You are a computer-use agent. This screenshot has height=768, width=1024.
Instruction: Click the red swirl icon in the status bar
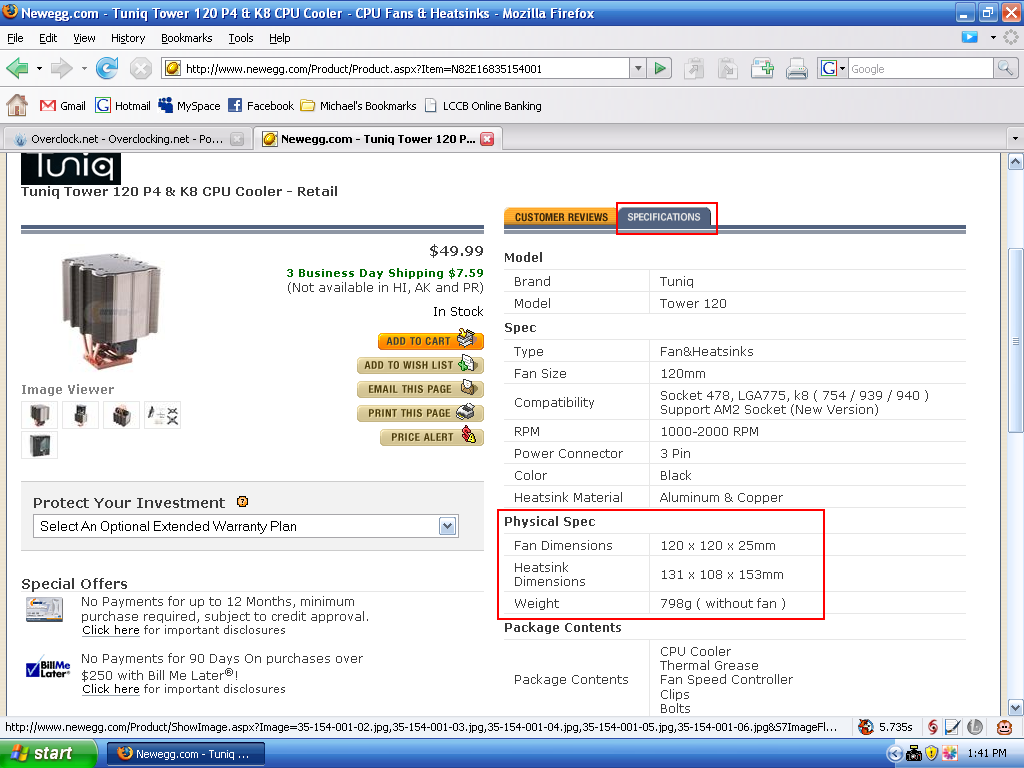point(933,727)
